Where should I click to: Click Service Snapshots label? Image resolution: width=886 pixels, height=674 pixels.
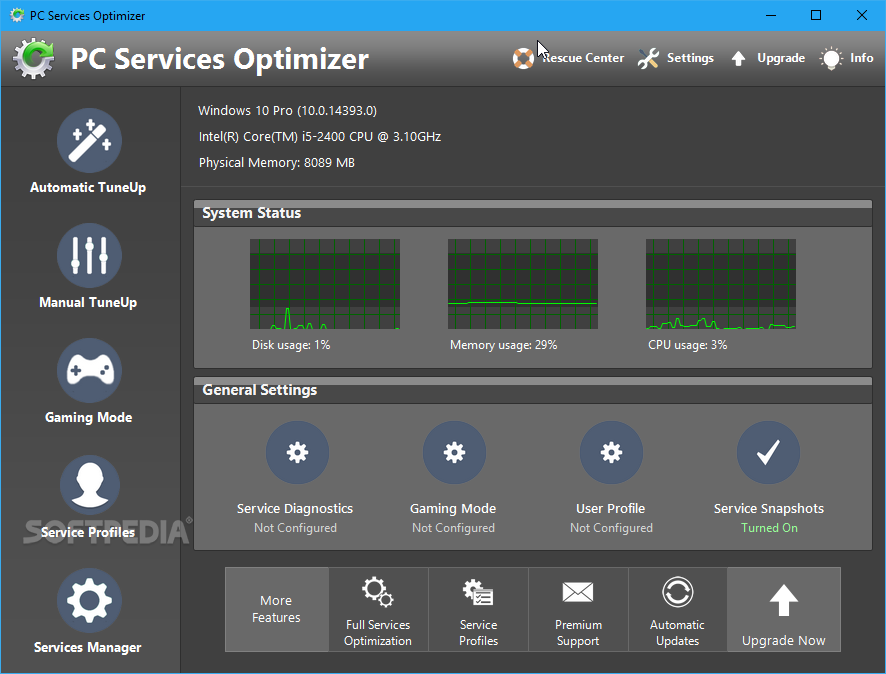(768, 509)
